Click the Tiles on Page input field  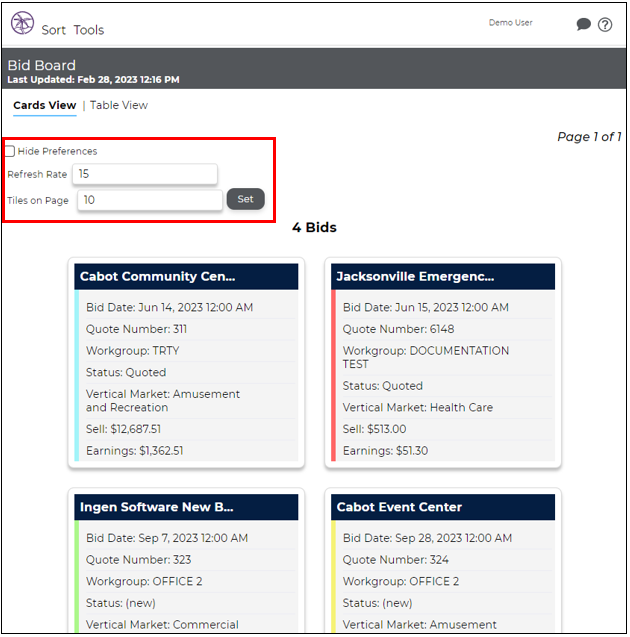point(150,200)
